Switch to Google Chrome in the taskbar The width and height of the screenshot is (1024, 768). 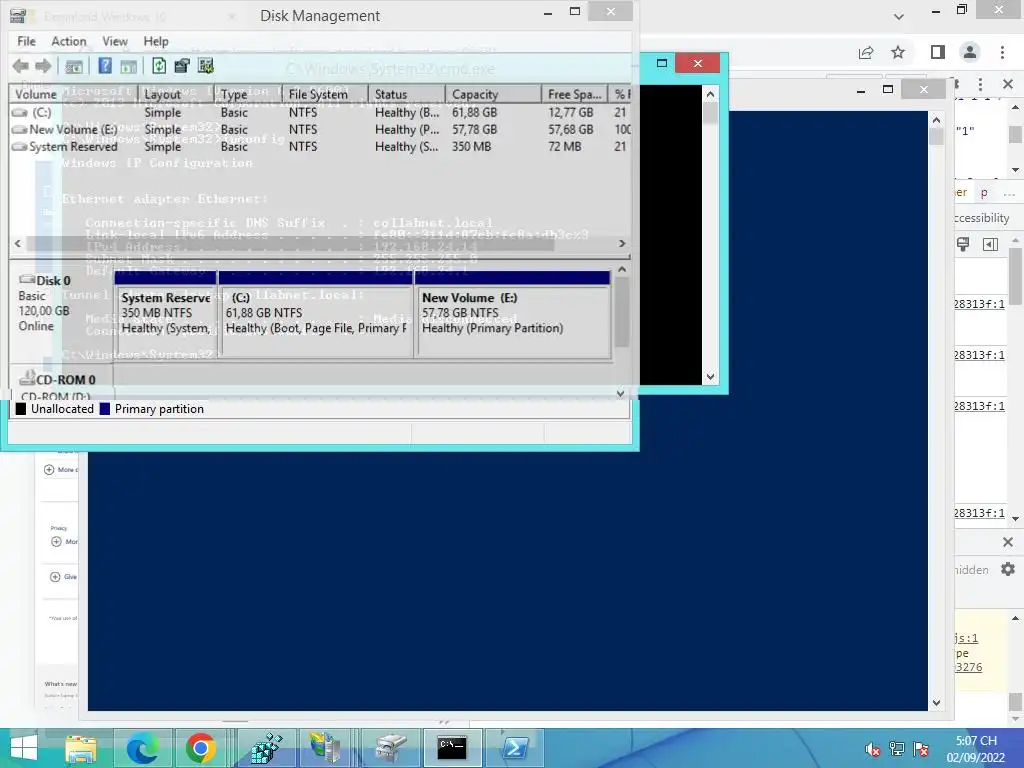tap(200, 748)
